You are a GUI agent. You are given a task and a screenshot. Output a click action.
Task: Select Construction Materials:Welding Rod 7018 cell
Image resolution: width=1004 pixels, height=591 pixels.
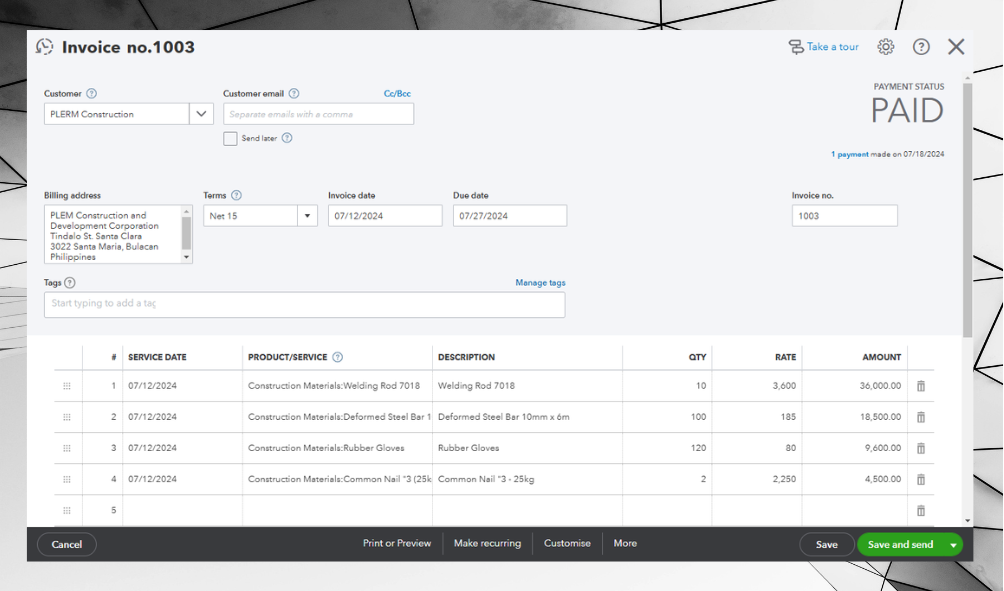(337, 386)
